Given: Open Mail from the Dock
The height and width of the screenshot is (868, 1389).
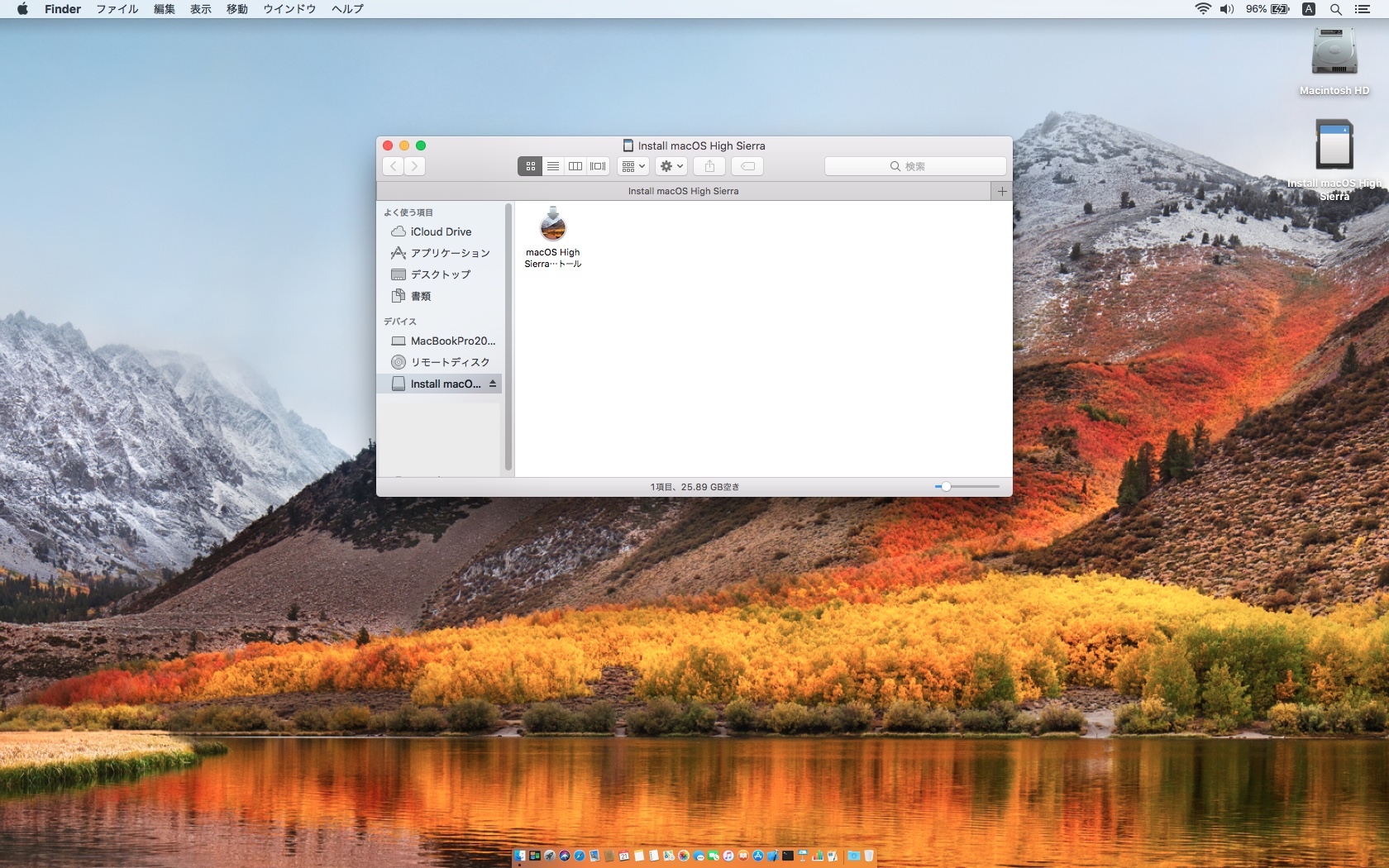Looking at the screenshot, I should (x=594, y=856).
